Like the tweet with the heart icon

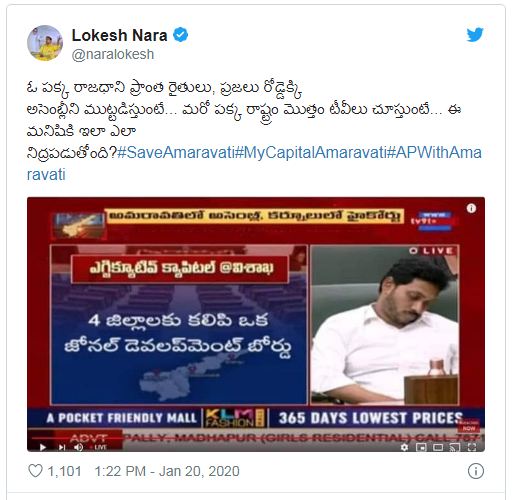(35, 471)
